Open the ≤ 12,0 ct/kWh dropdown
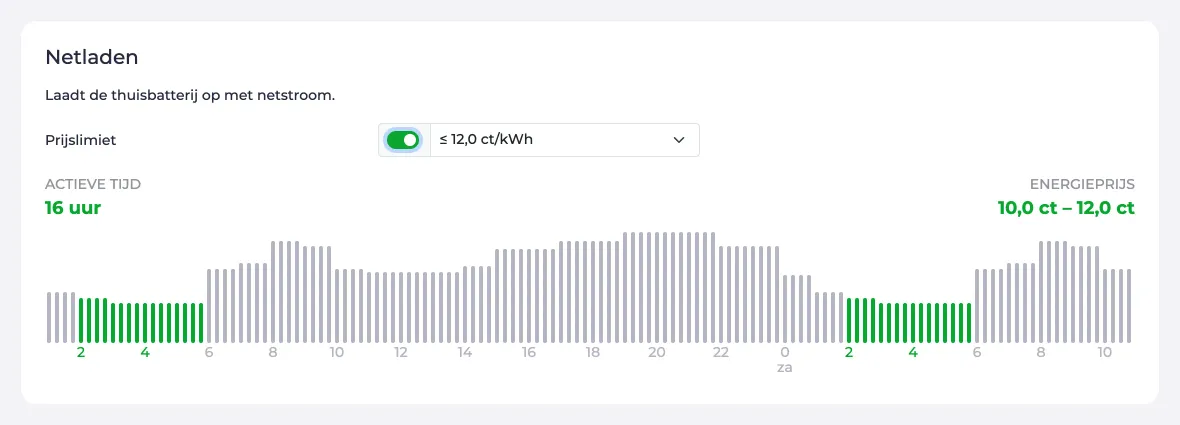Screen dimensions: 1180x425 pos(564,140)
